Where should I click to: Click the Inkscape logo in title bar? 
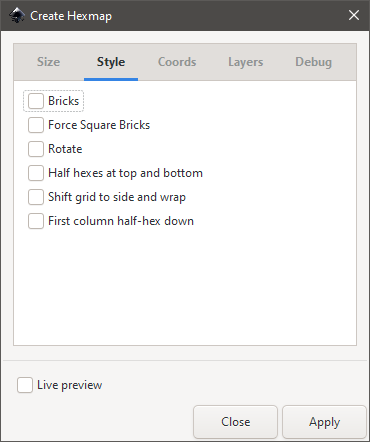click(17, 15)
